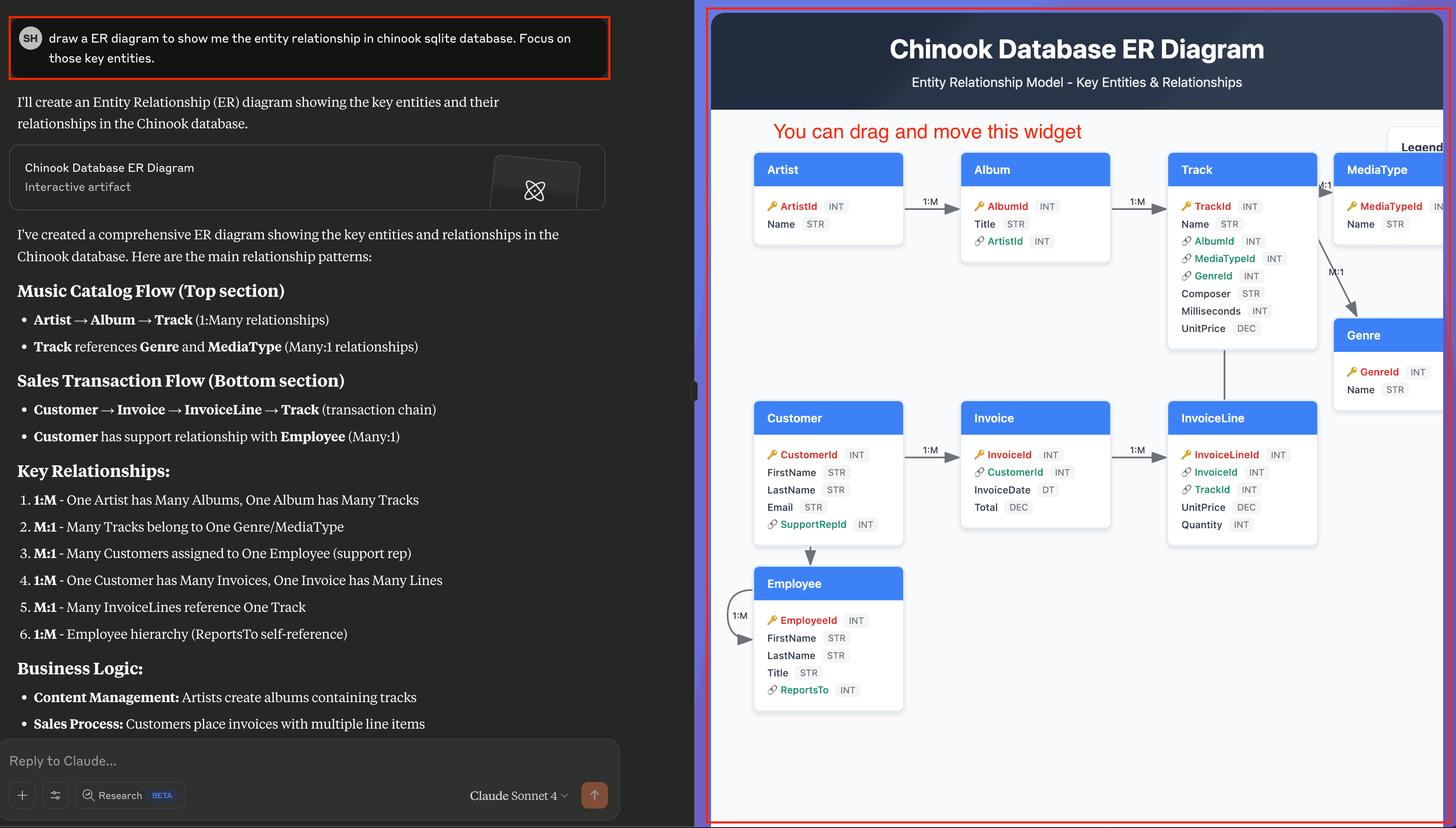
Task: Click the link icon beside TrackId in InvoiceLine
Action: coord(1186,490)
